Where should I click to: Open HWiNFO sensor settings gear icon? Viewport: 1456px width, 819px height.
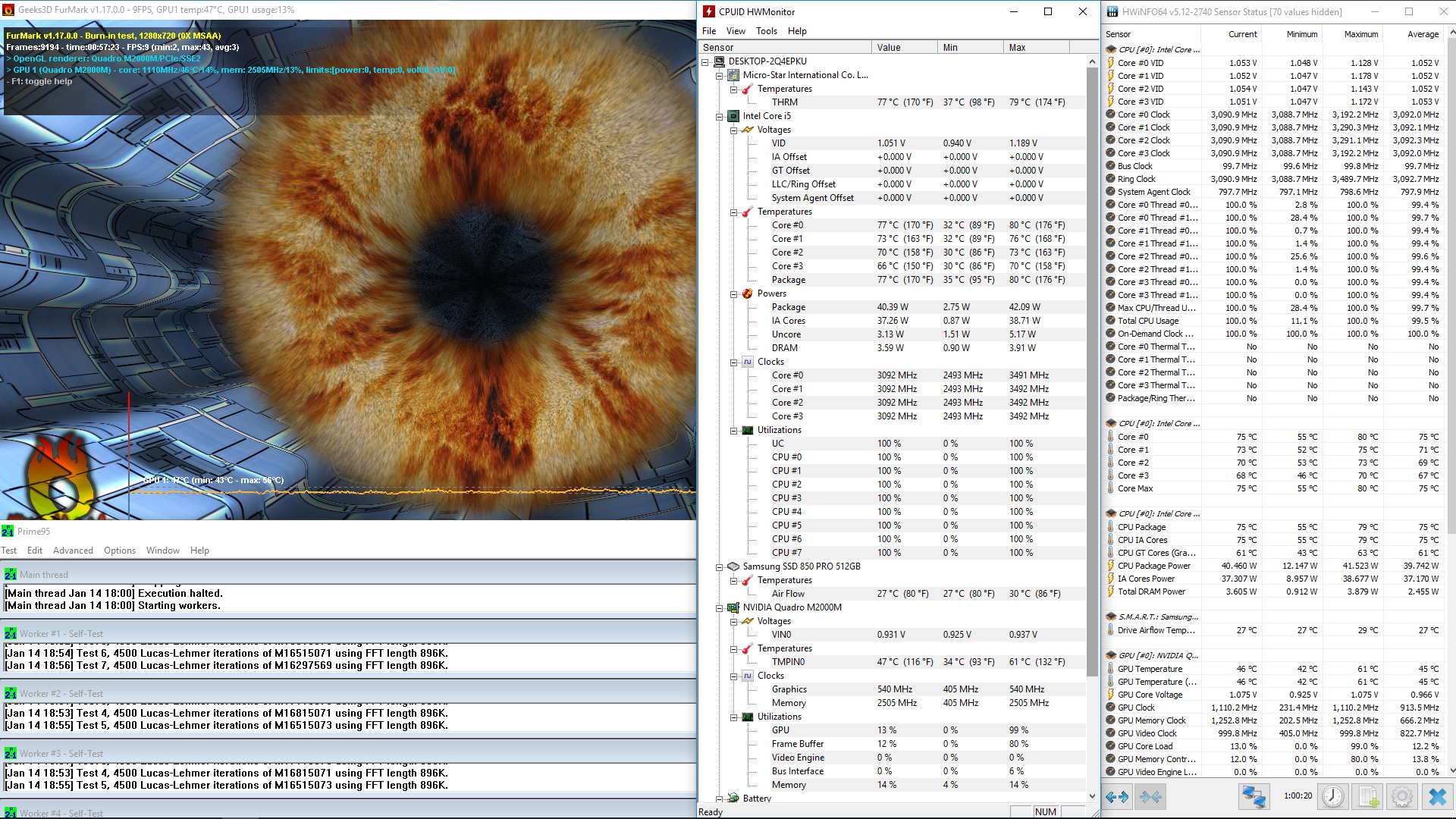(1402, 797)
